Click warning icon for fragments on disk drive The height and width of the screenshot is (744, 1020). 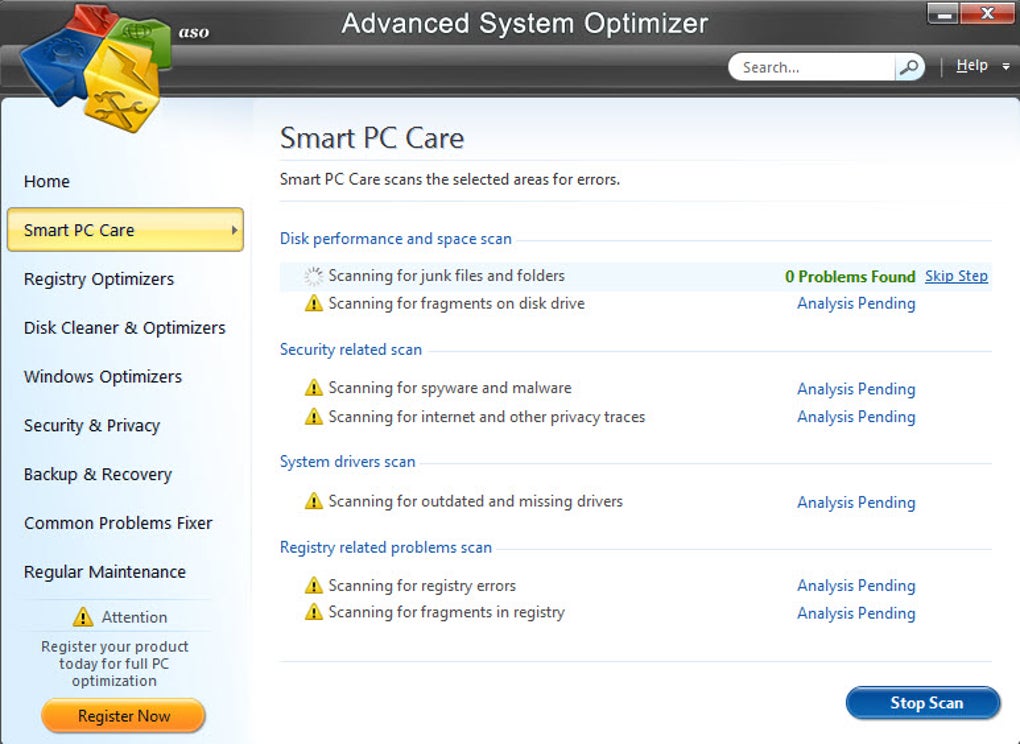(x=314, y=304)
